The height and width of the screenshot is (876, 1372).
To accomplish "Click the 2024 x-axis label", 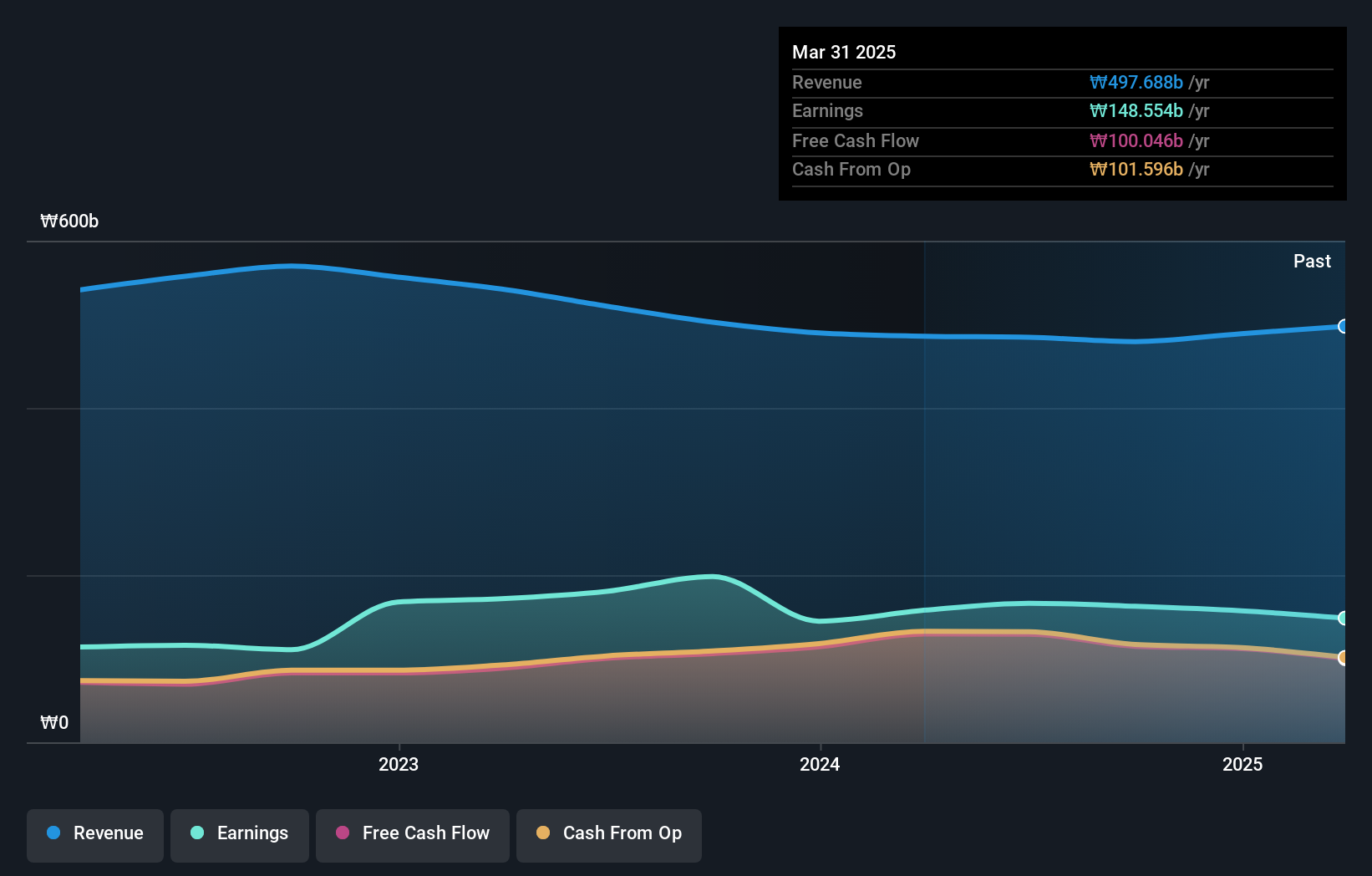I will click(x=820, y=764).
